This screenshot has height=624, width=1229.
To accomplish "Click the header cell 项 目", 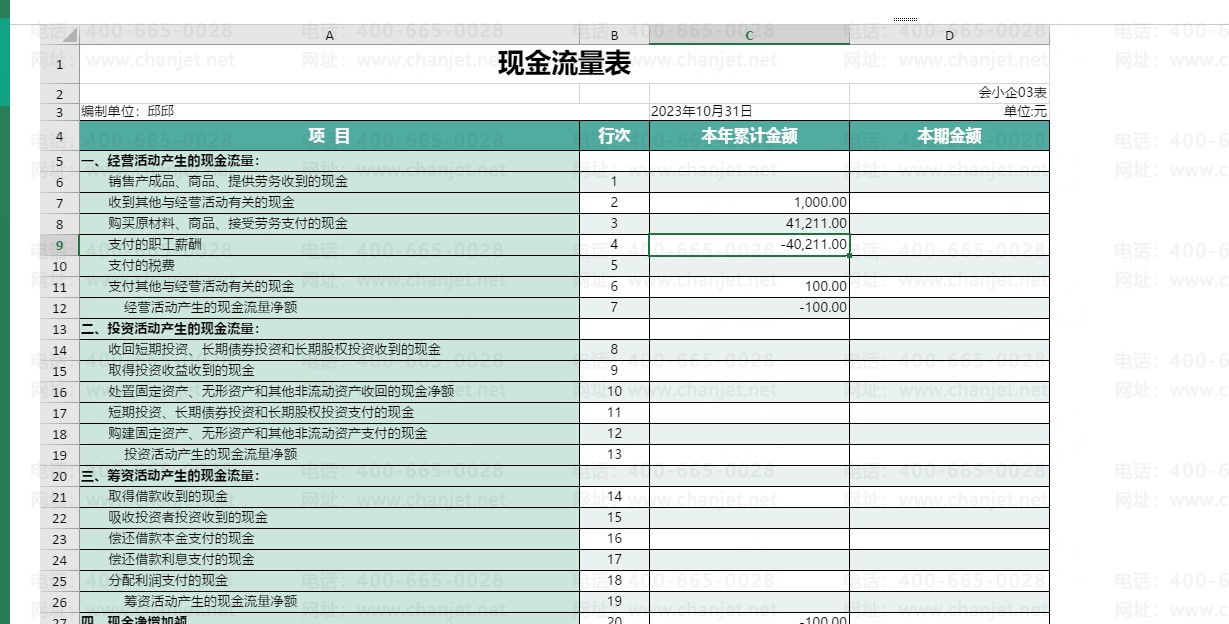I will [329, 136].
